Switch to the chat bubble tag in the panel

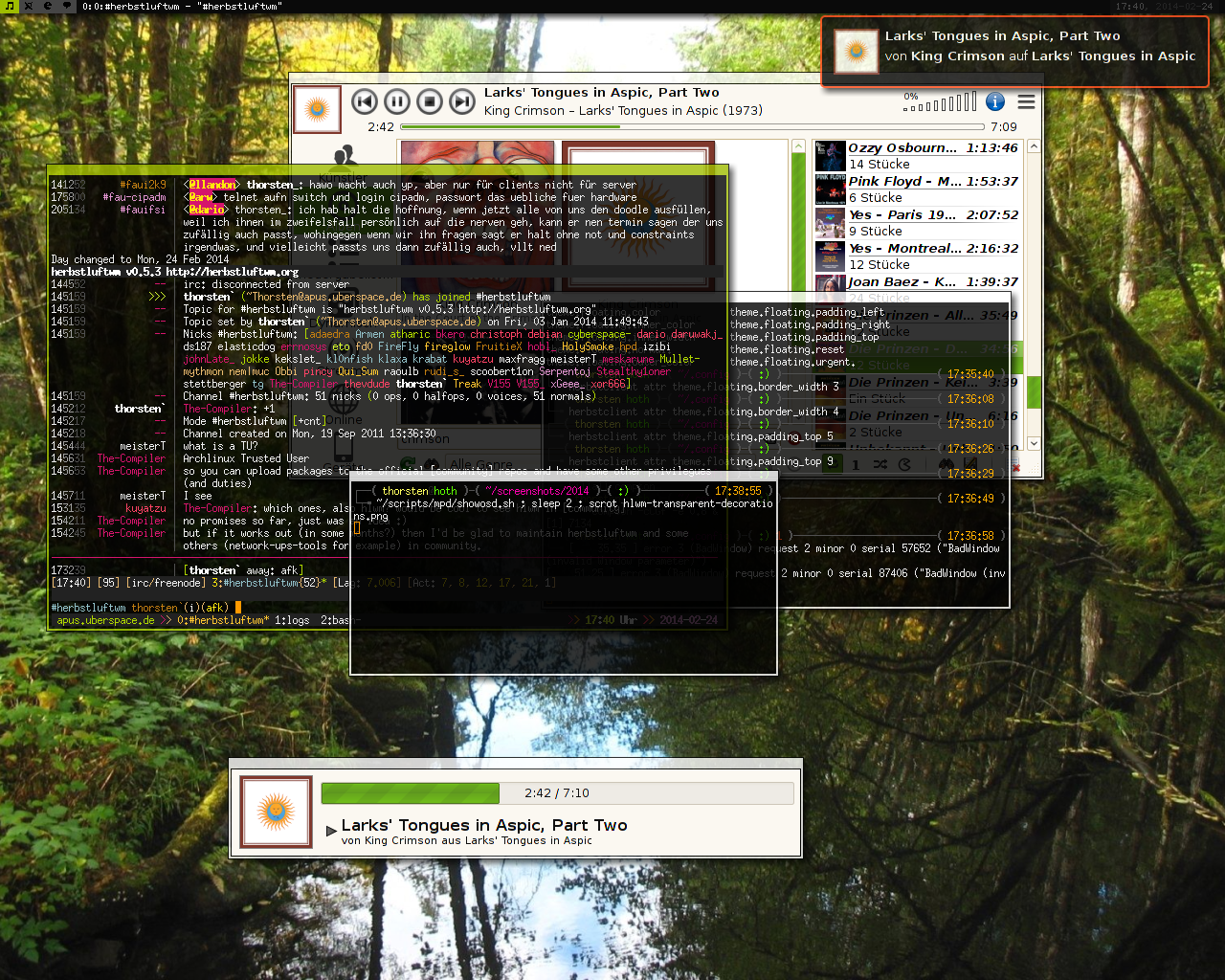click(x=67, y=6)
